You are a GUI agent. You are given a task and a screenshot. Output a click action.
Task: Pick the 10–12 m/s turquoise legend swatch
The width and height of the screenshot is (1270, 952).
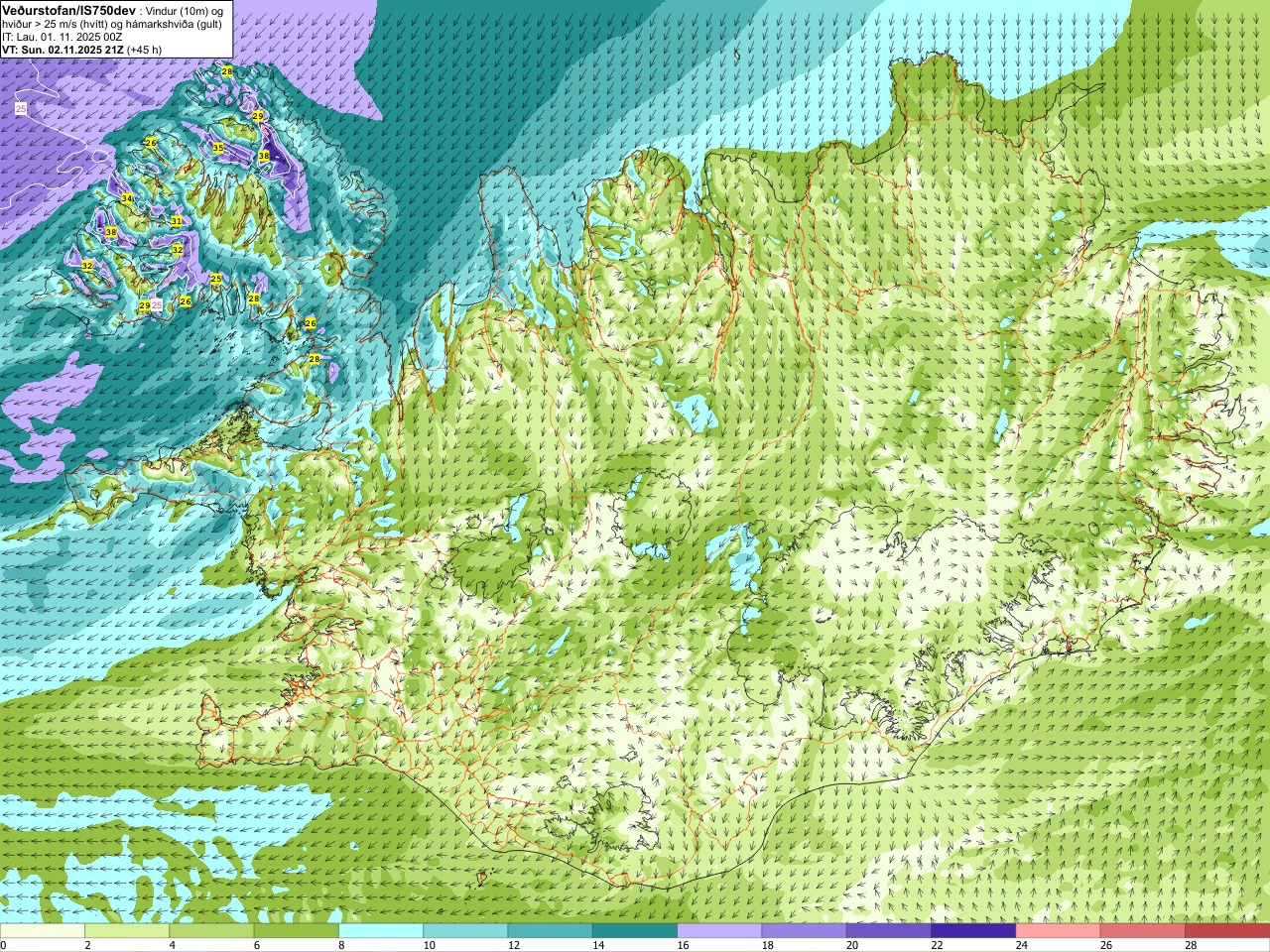pos(465,931)
